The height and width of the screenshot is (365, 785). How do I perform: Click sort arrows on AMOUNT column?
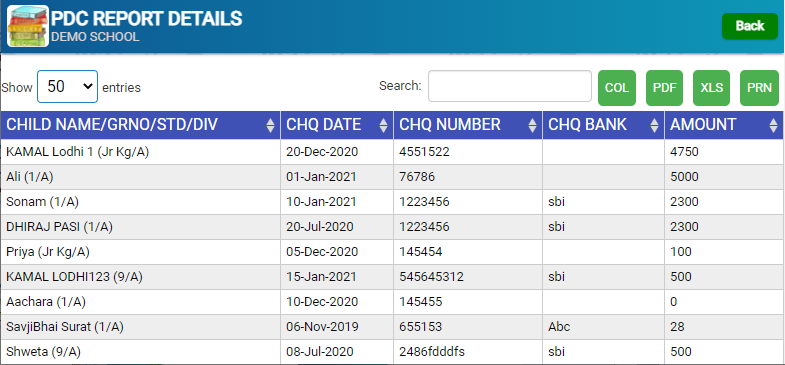click(x=773, y=125)
